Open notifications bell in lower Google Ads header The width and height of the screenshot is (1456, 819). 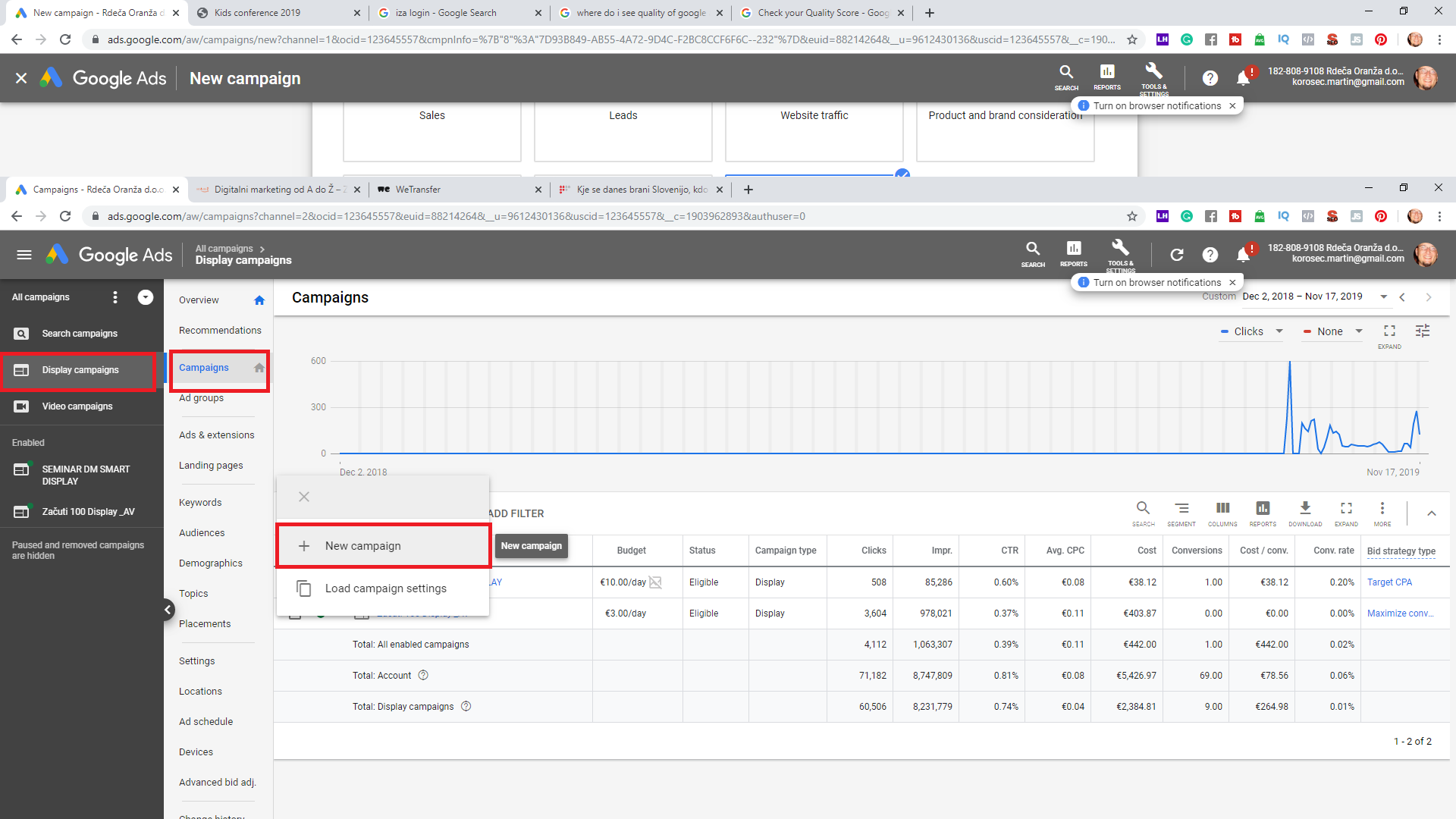click(1243, 255)
